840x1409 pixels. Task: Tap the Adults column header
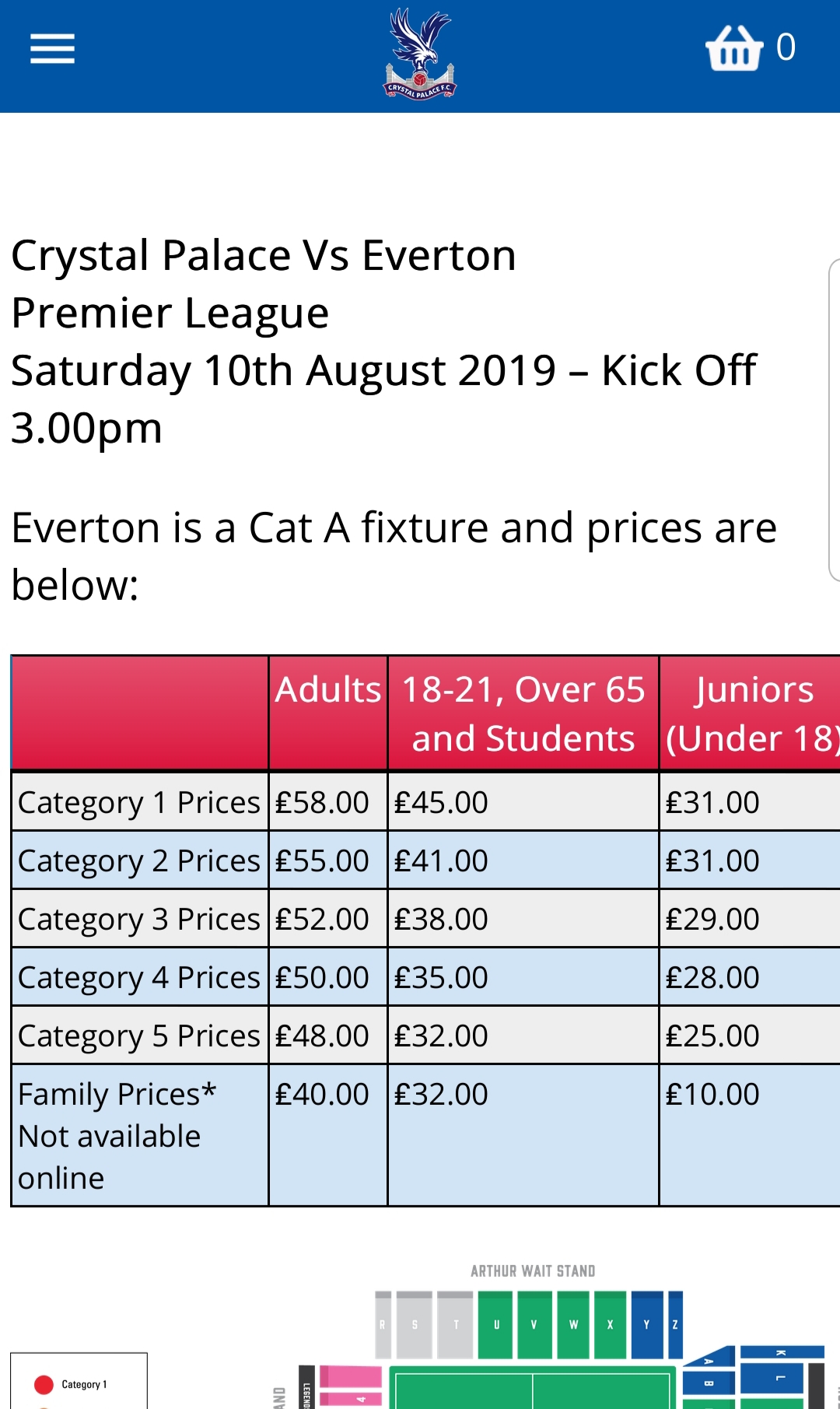tap(328, 690)
